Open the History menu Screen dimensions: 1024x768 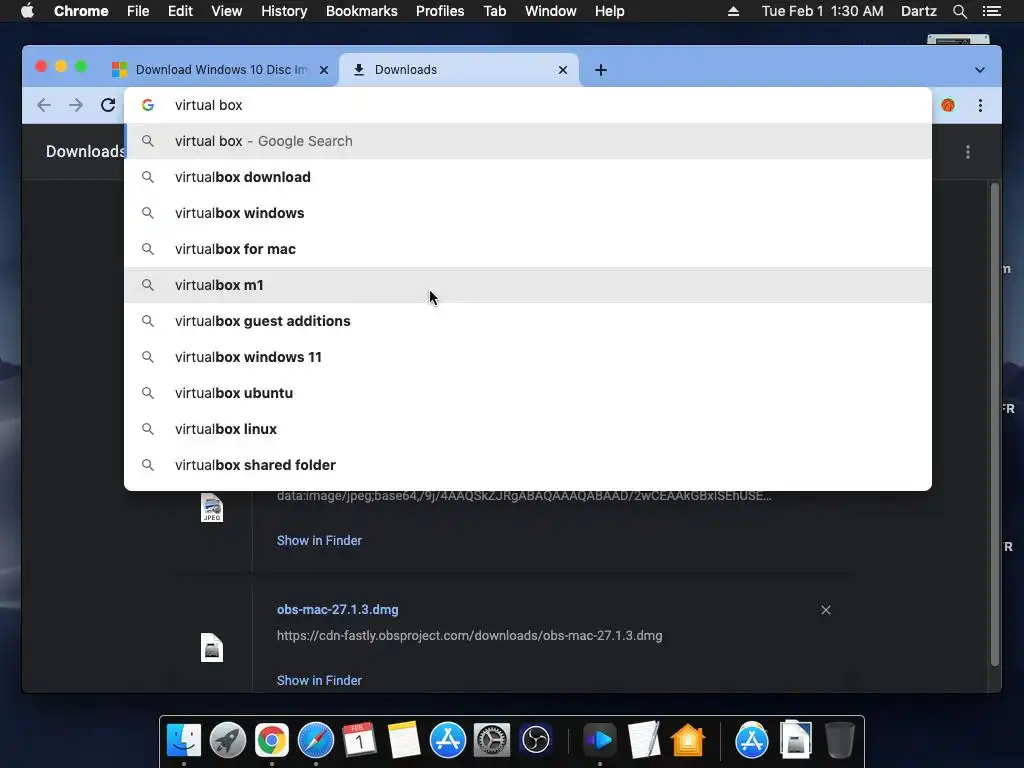284,11
